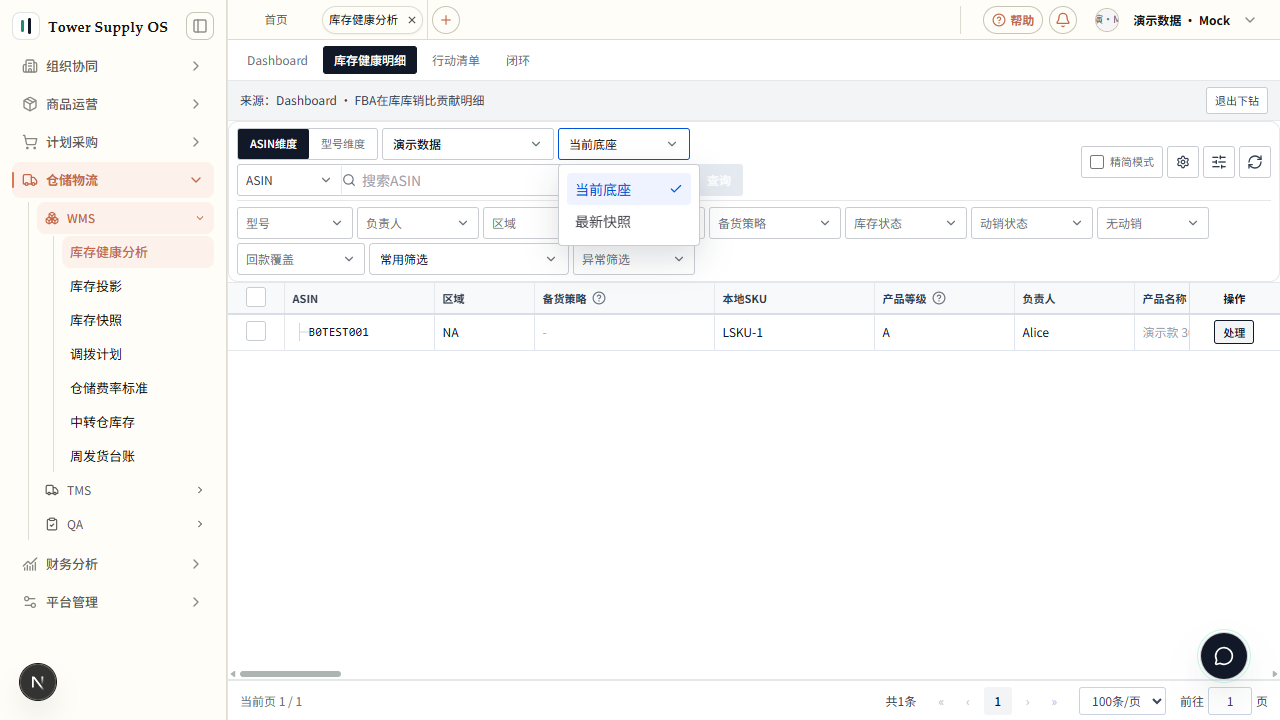Open the notifications bell
Viewport: 1280px width, 720px height.
pyautogui.click(x=1063, y=20)
